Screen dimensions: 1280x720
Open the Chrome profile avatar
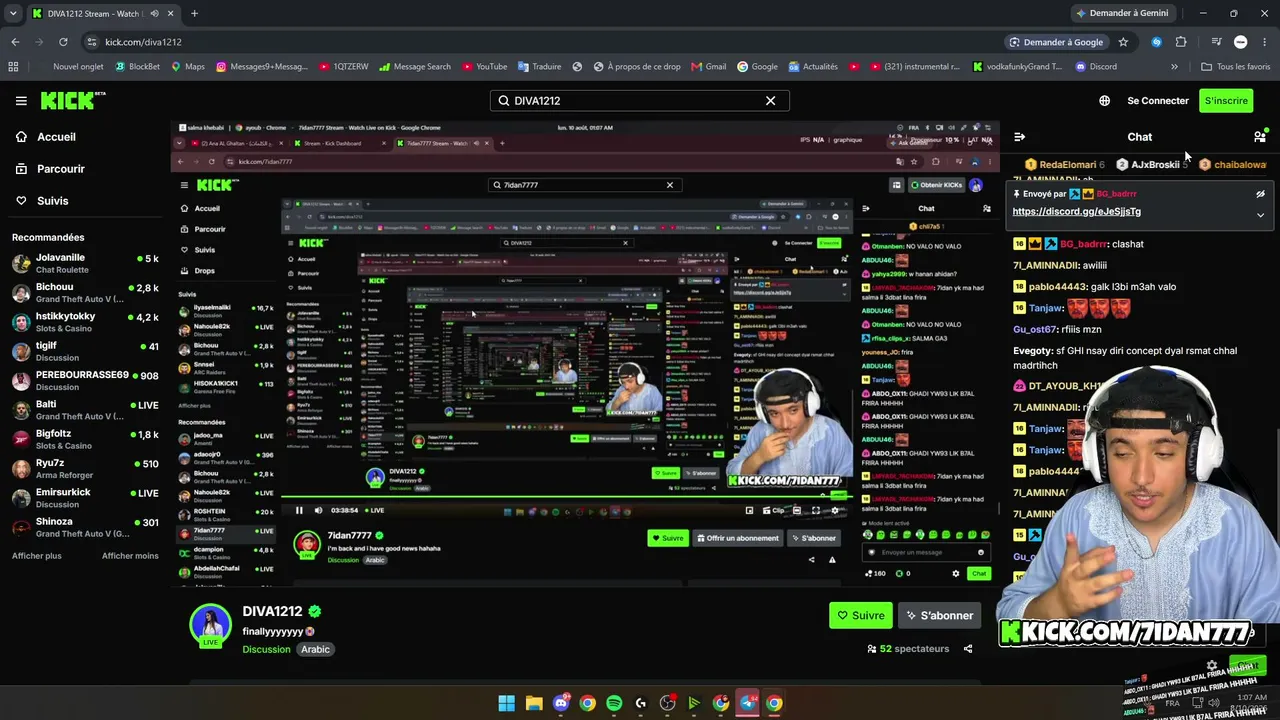[1241, 42]
